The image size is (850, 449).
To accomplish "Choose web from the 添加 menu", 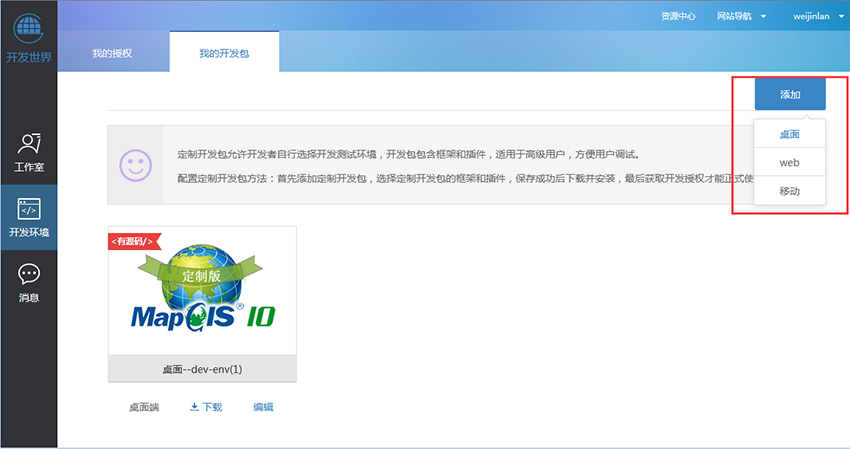I will click(x=789, y=162).
